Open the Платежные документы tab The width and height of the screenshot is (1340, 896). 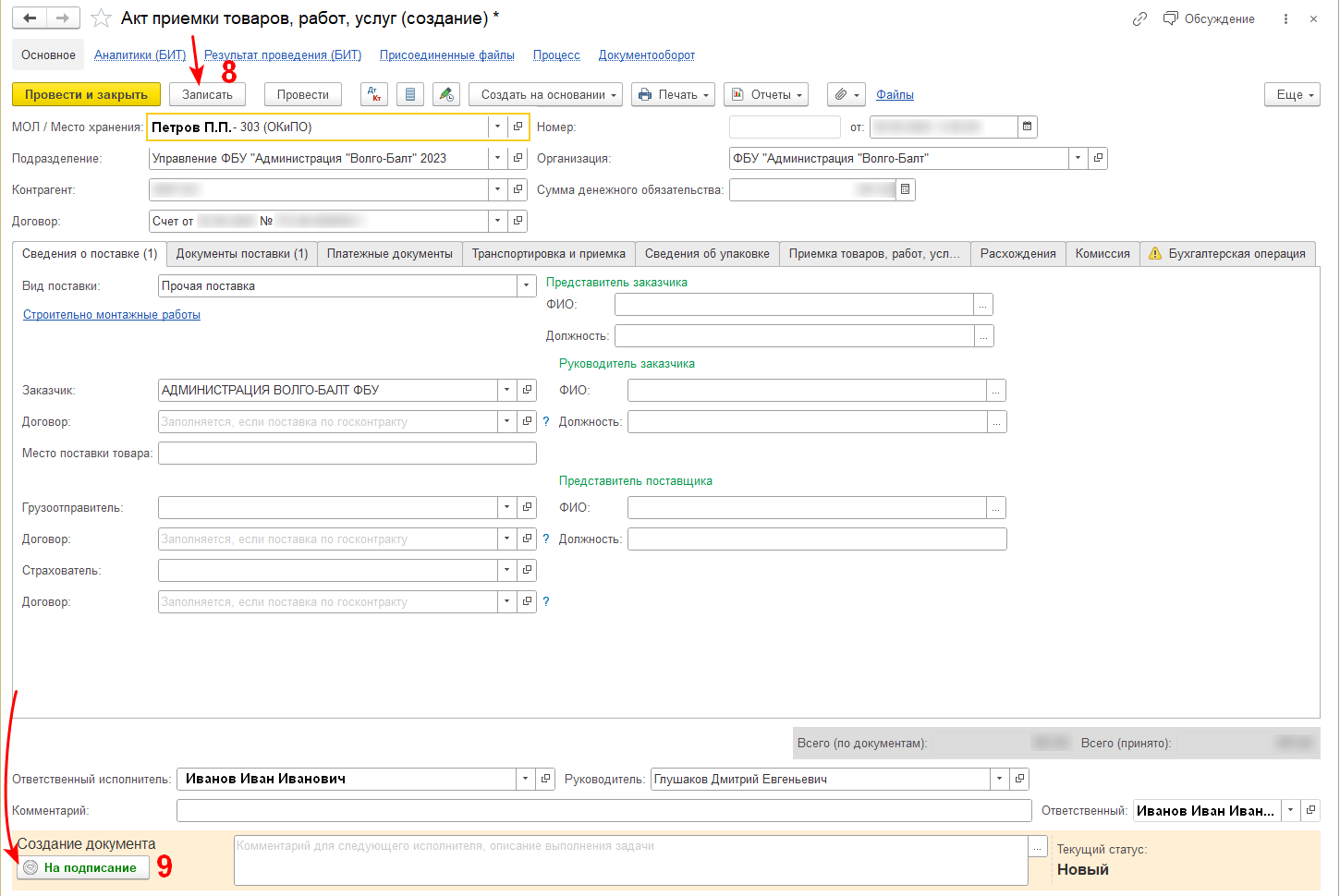tap(390, 253)
